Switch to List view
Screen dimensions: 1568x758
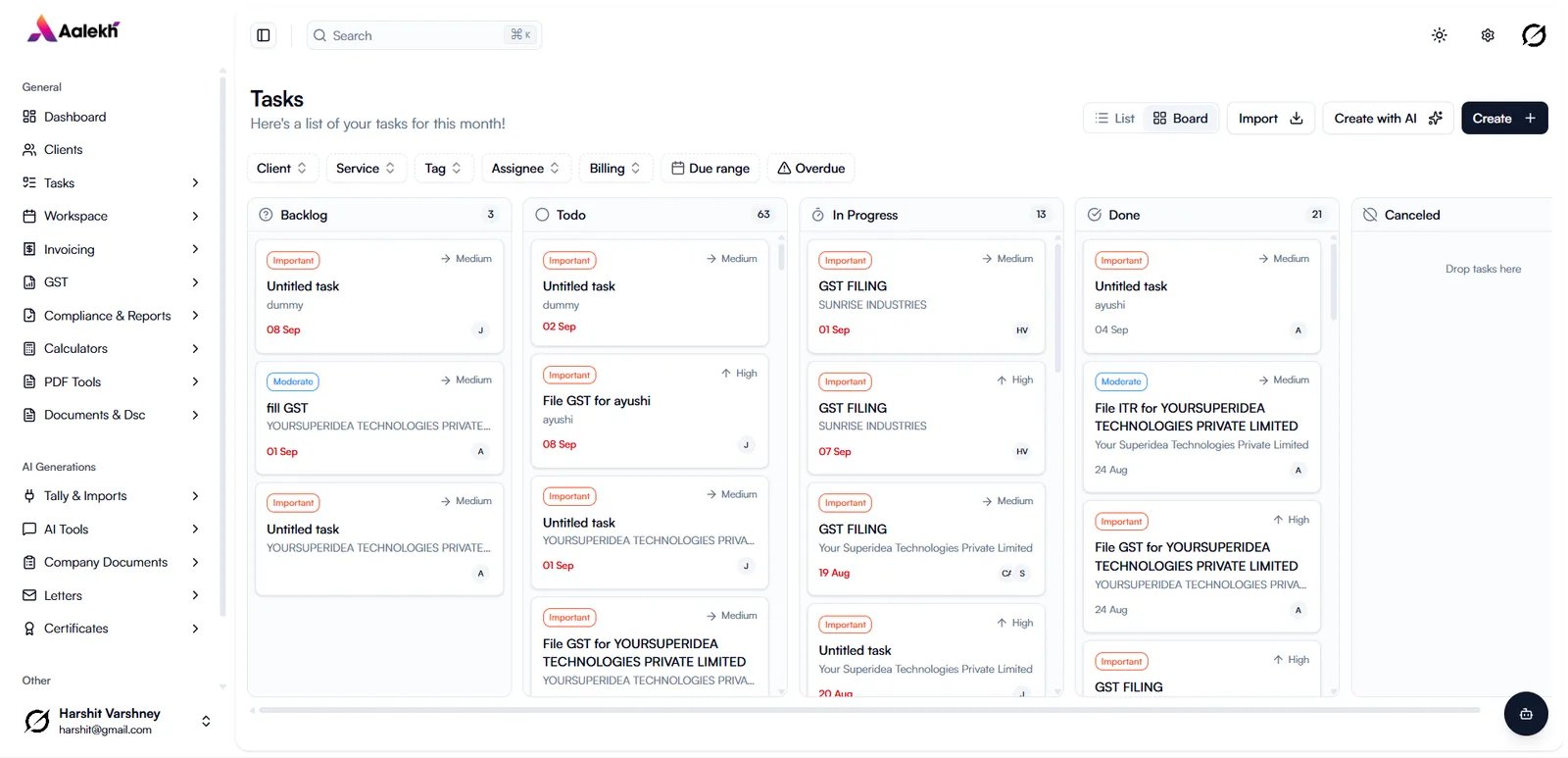pyautogui.click(x=1114, y=119)
